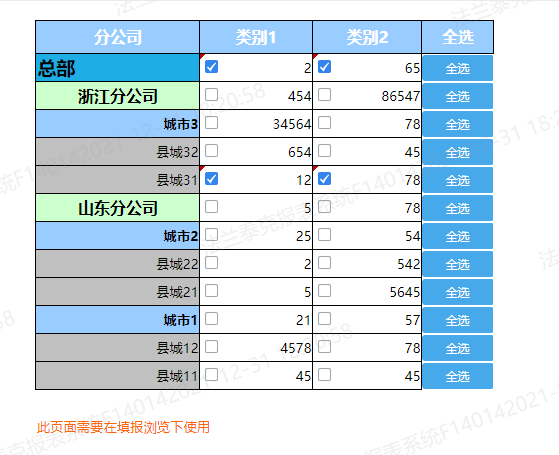Screen dimensions: 559x455
Task: Check 类别2 checkbox for 山东分公司
Action: point(324,207)
